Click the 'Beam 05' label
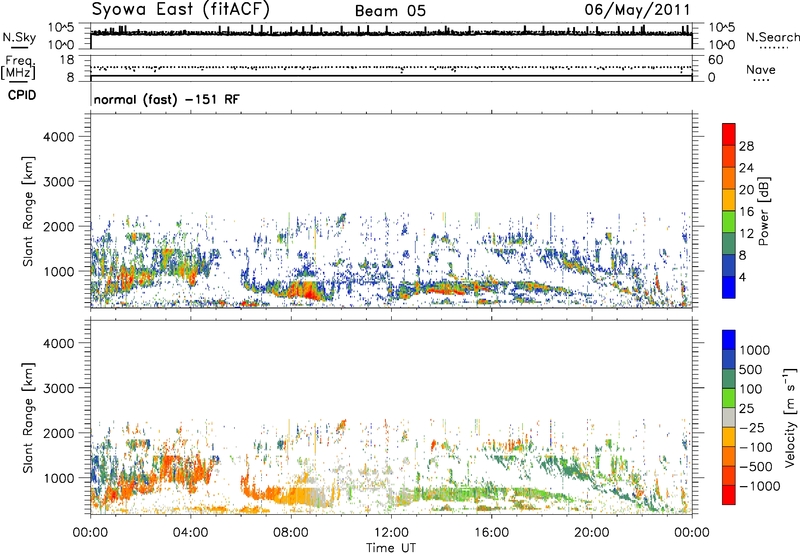800x554 pixels. 390,11
